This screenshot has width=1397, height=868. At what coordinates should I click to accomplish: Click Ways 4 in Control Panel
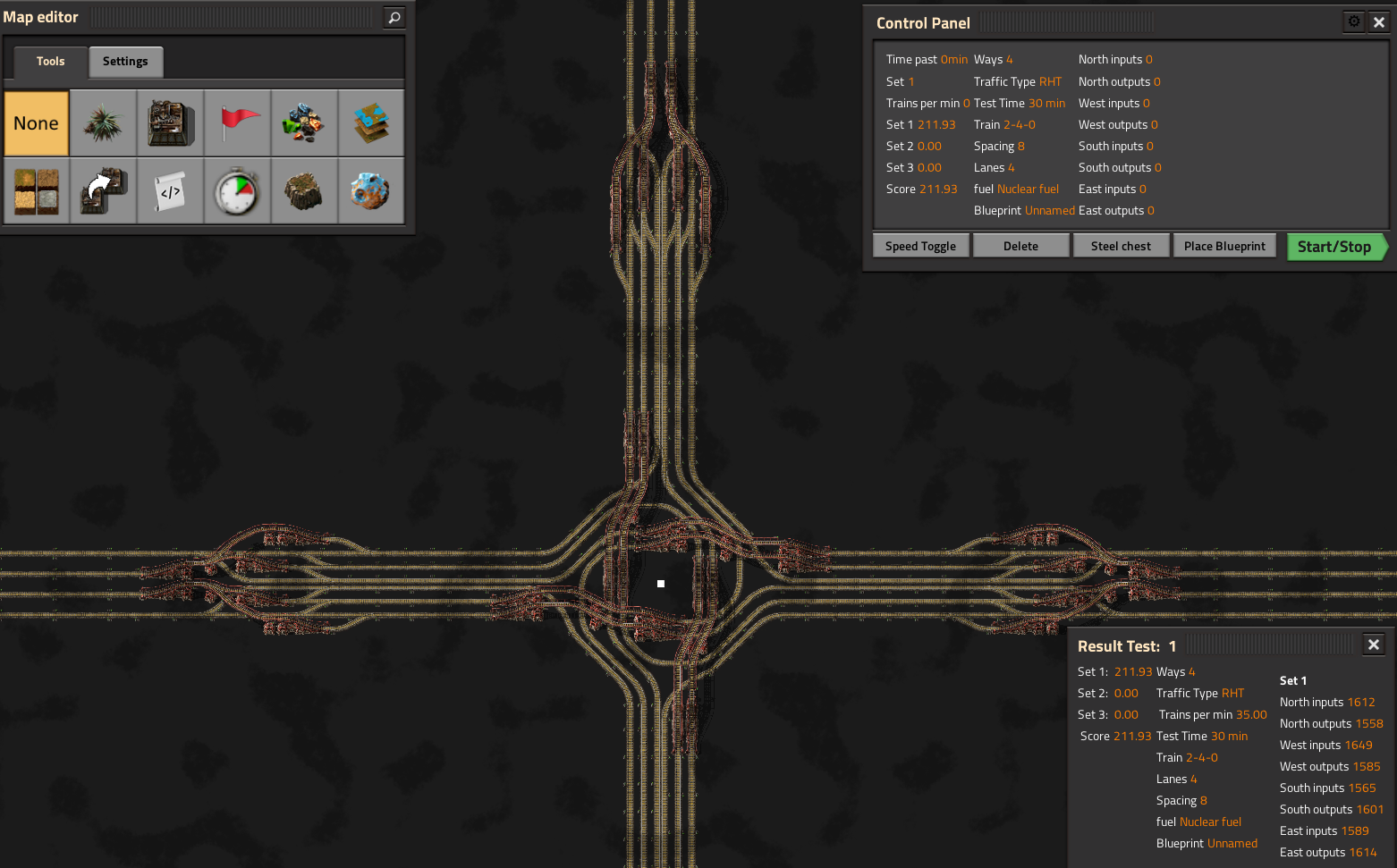(993, 60)
